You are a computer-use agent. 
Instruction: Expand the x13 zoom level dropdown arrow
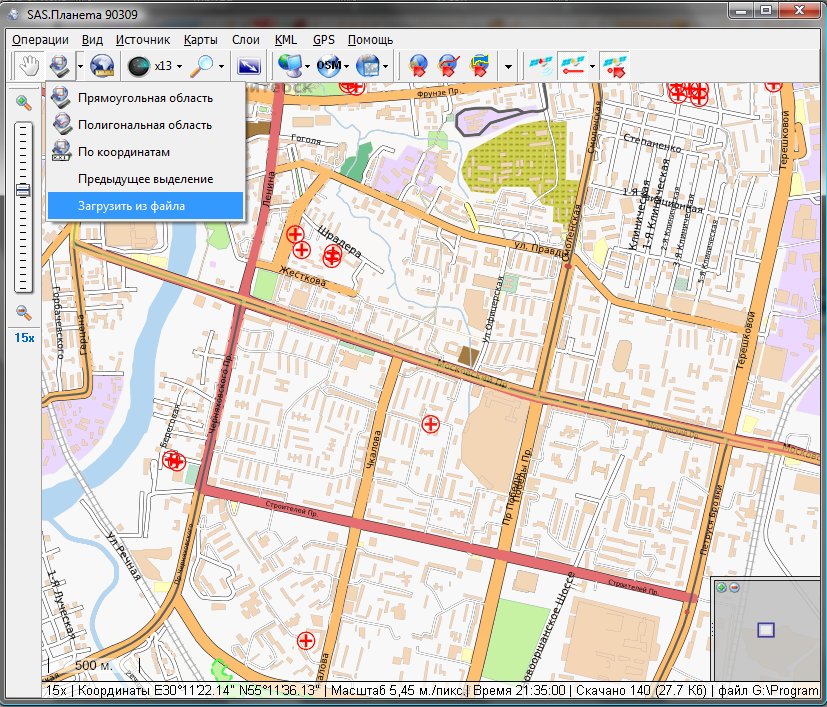coord(179,67)
